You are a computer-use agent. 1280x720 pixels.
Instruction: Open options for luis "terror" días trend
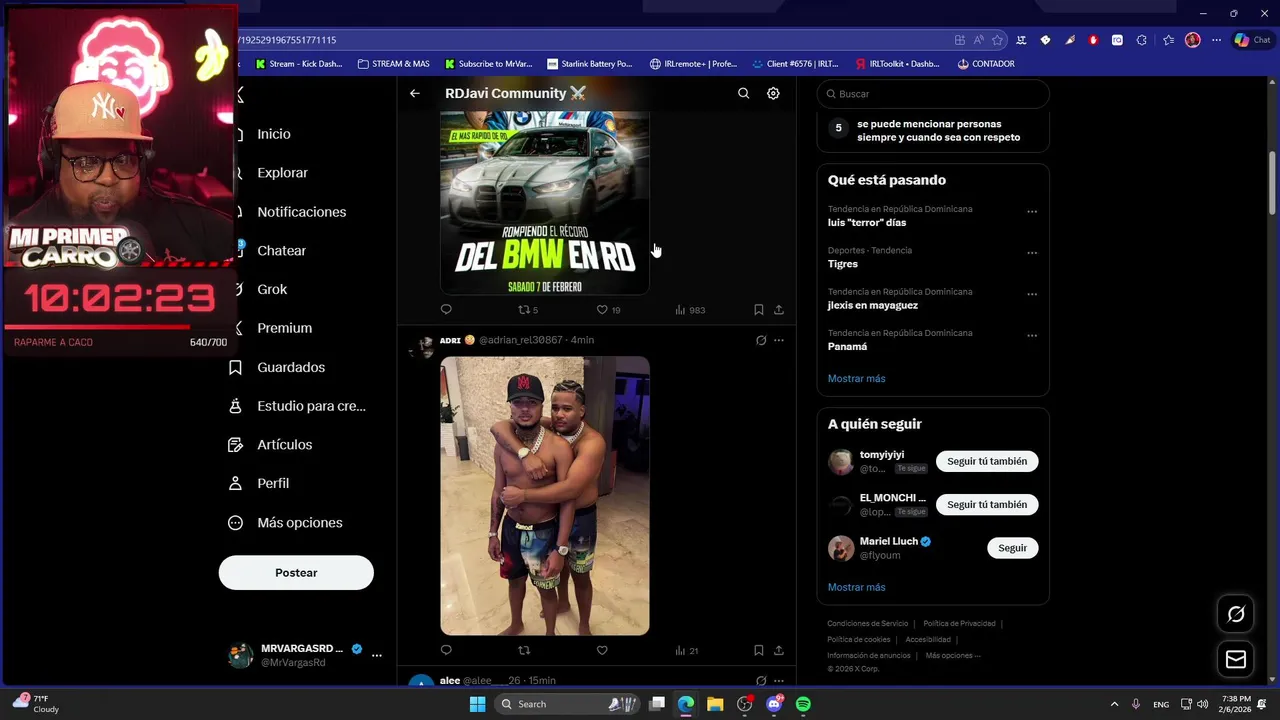(x=1032, y=212)
